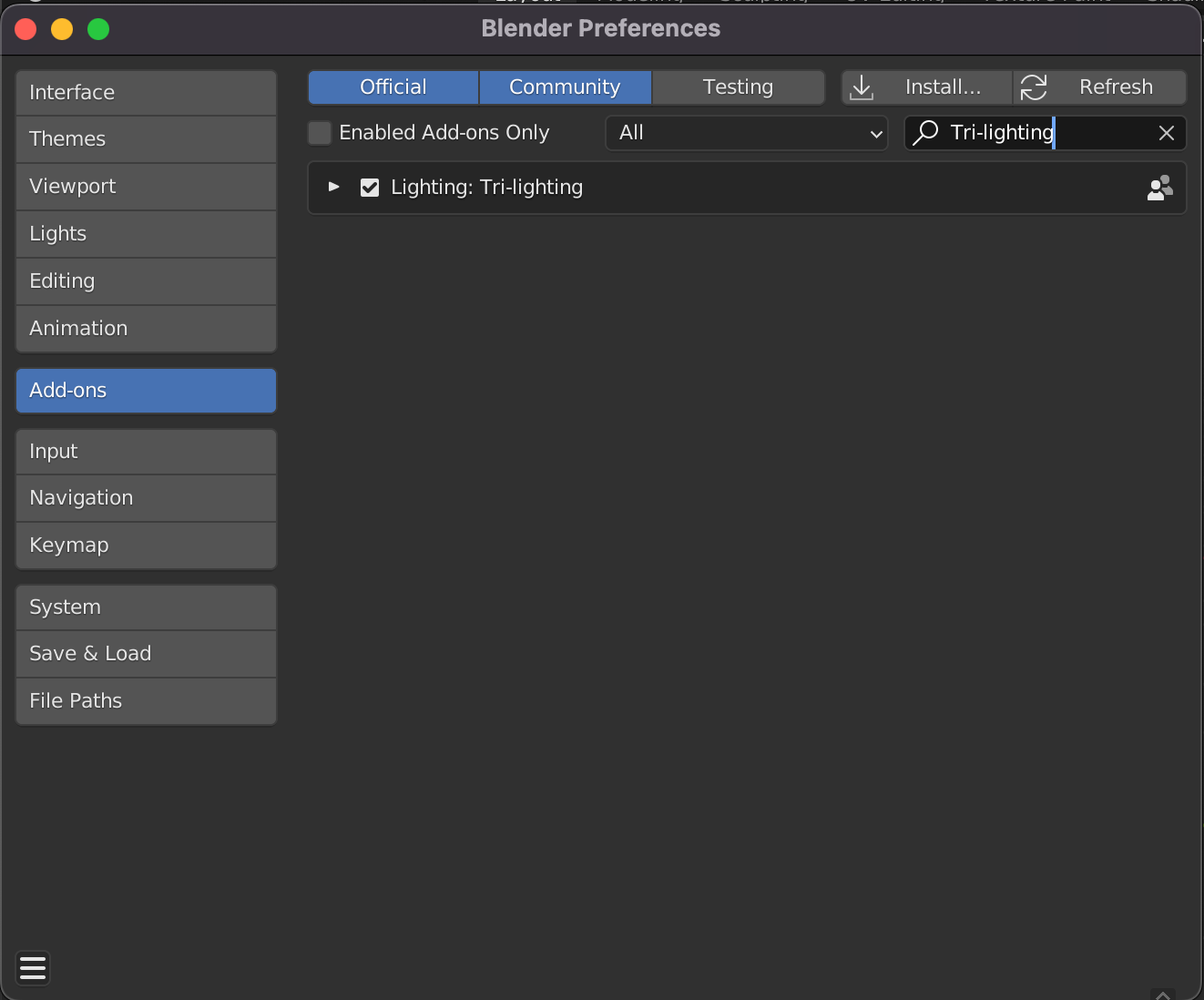The image size is (1204, 1000).
Task: Open the Viewport preferences section
Action: coord(146,187)
